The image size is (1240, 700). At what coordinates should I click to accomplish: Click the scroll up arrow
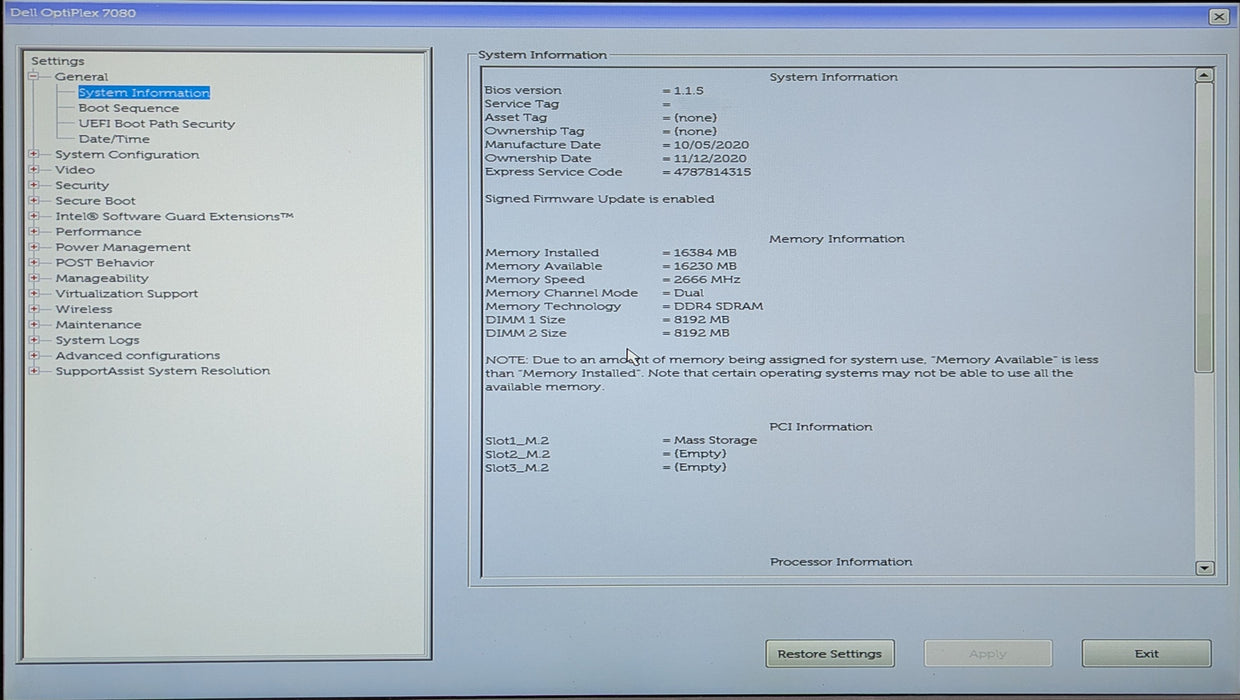coord(1205,75)
